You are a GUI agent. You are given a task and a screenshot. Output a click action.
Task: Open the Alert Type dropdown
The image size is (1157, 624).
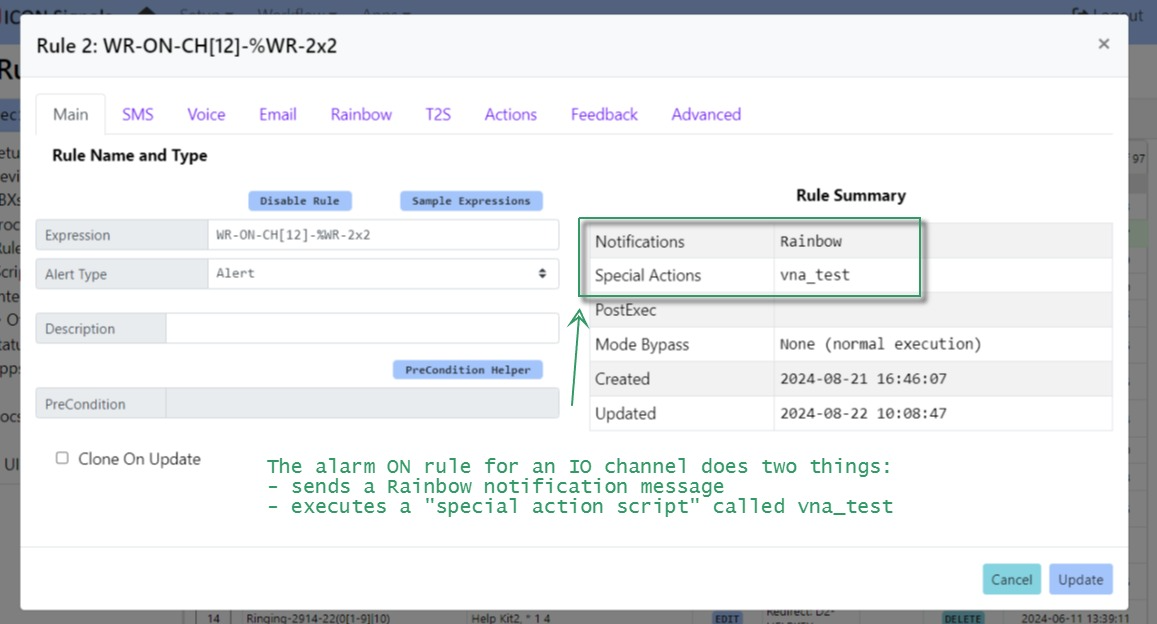382,274
